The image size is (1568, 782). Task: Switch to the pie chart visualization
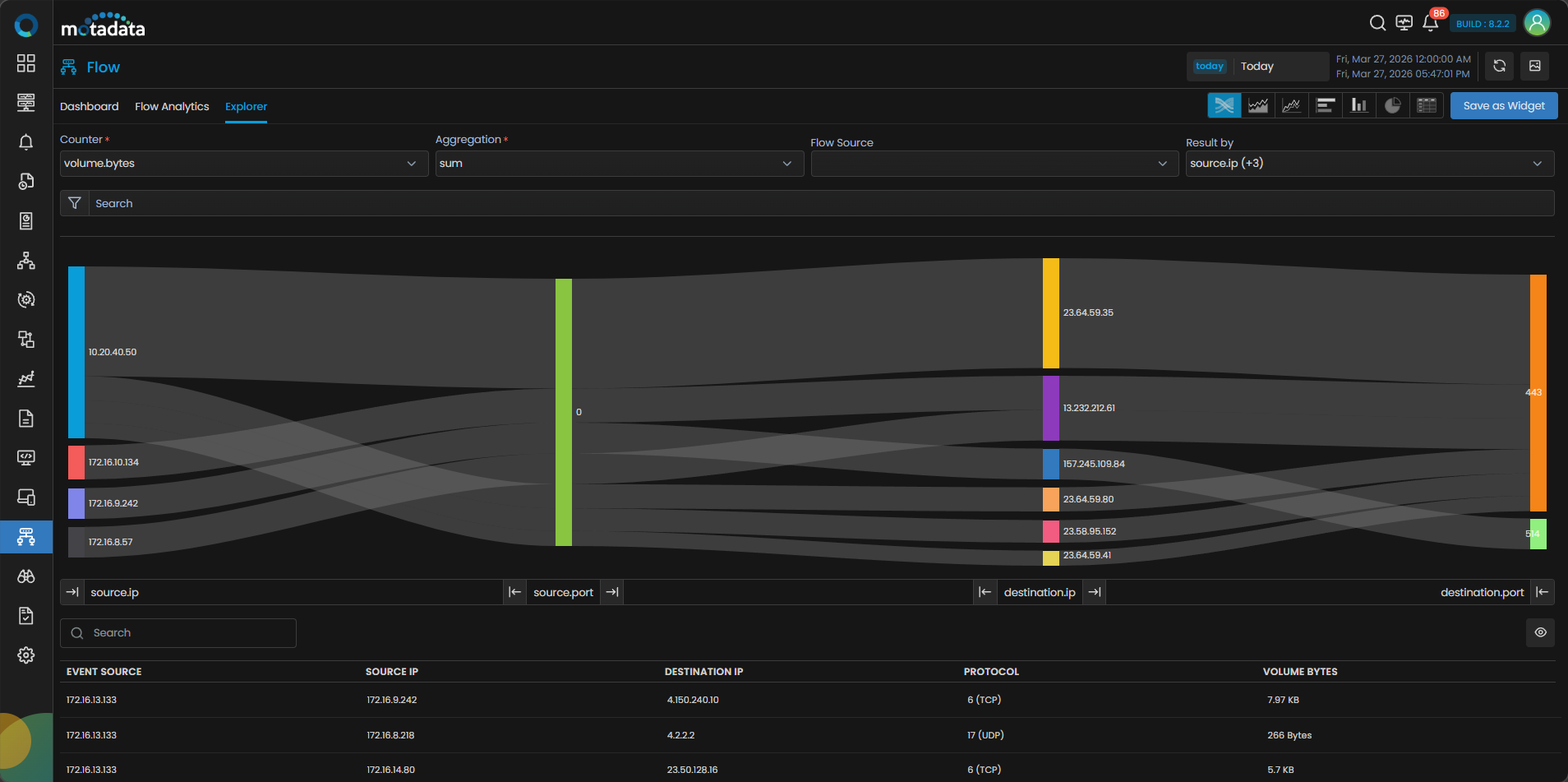[1392, 105]
